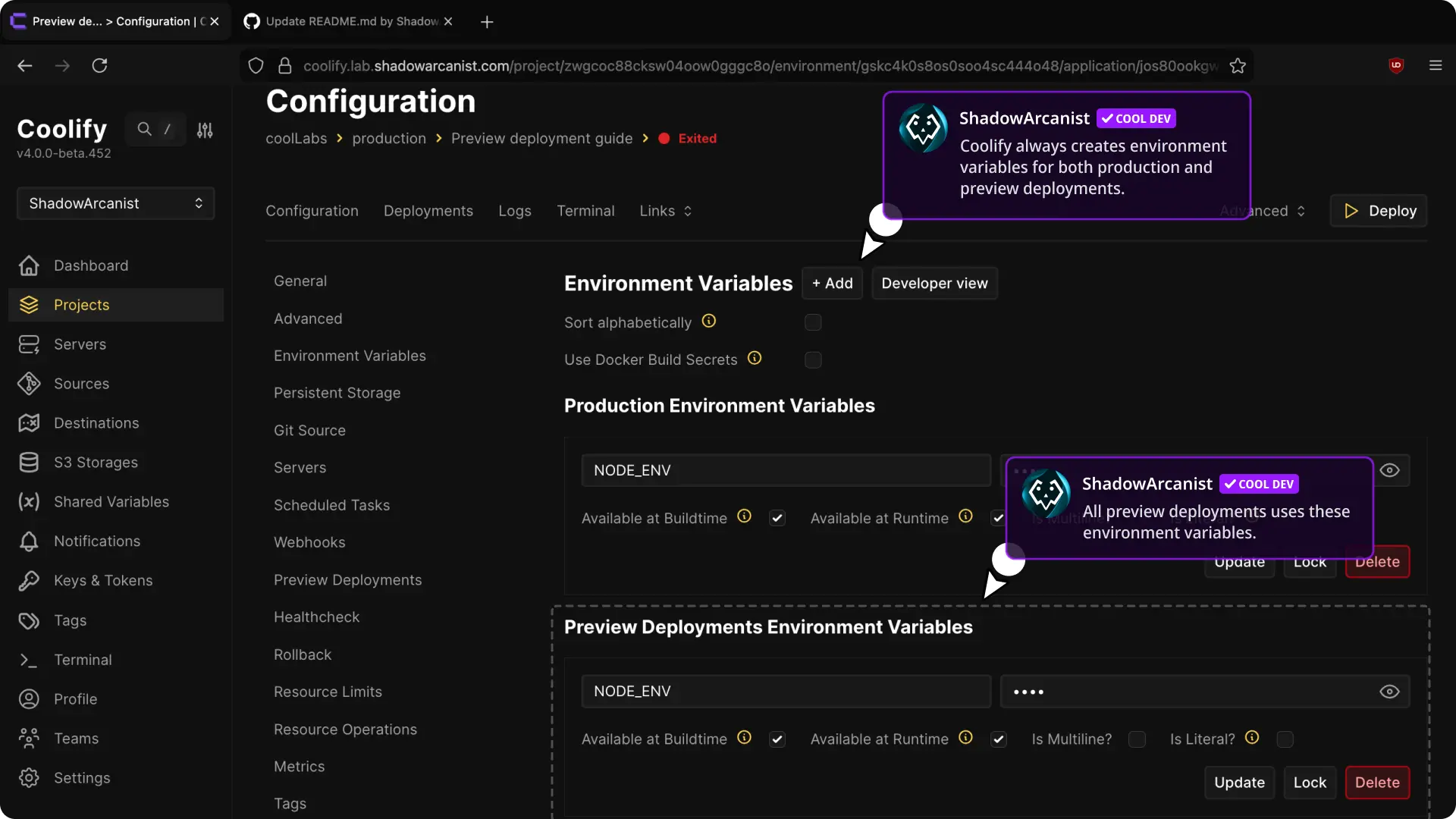Click the Servers sidebar icon

coord(29,344)
